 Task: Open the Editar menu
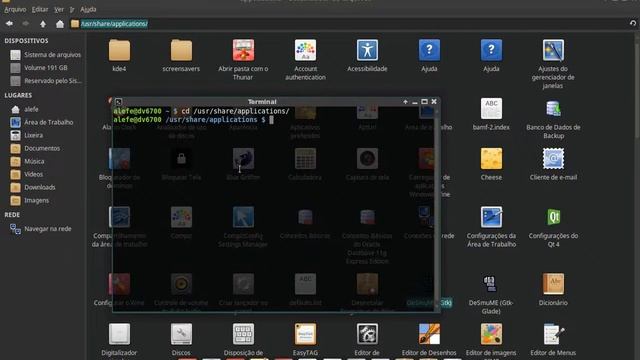[x=40, y=9]
